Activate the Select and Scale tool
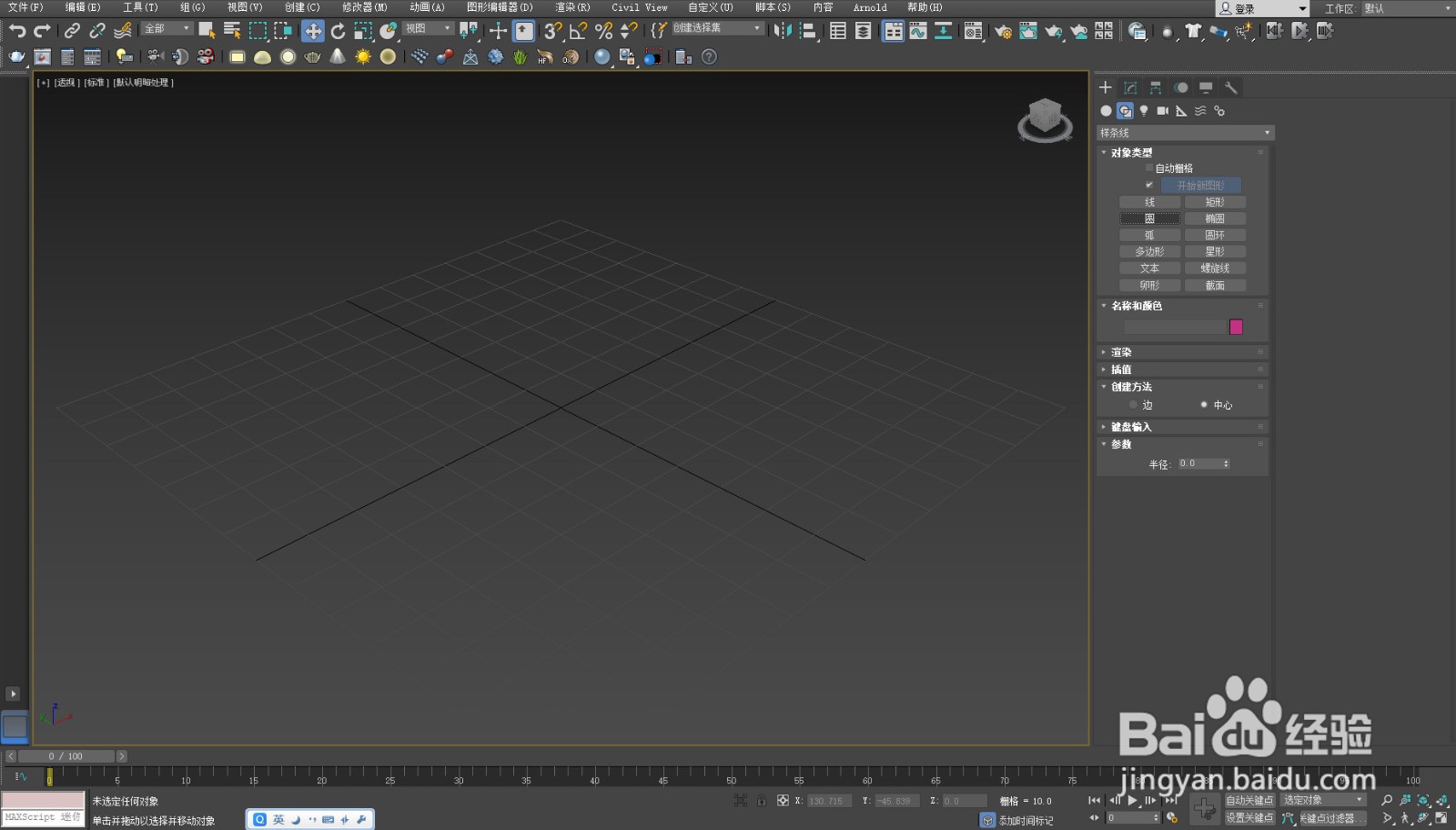This screenshot has height=830, width=1456. click(x=363, y=31)
